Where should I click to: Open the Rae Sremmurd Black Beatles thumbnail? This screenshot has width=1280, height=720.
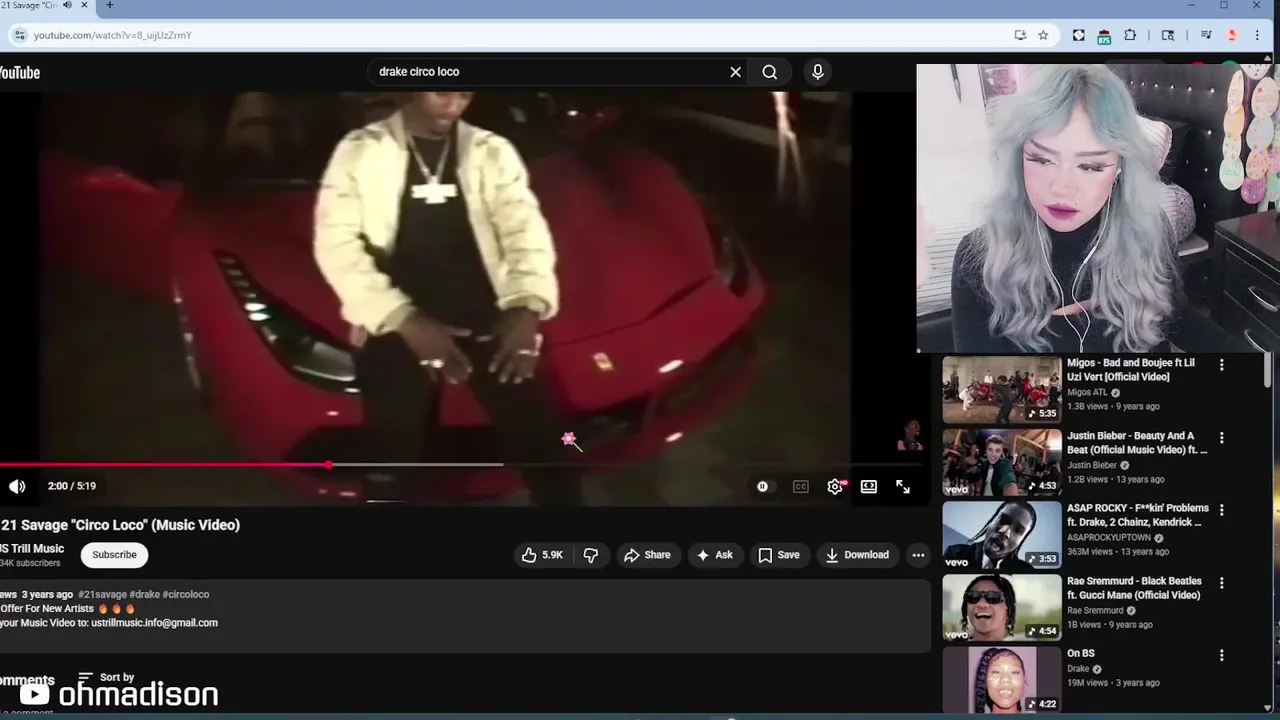tap(1002, 607)
